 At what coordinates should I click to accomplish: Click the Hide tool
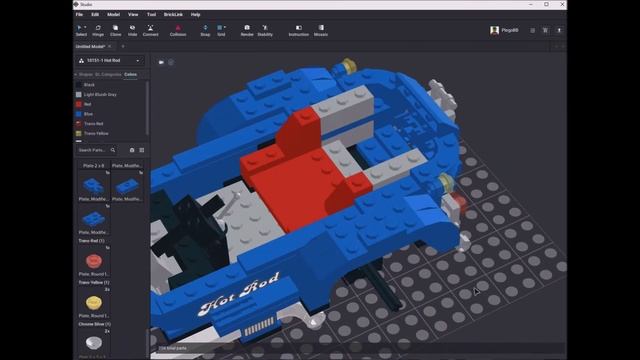pyautogui.click(x=132, y=31)
